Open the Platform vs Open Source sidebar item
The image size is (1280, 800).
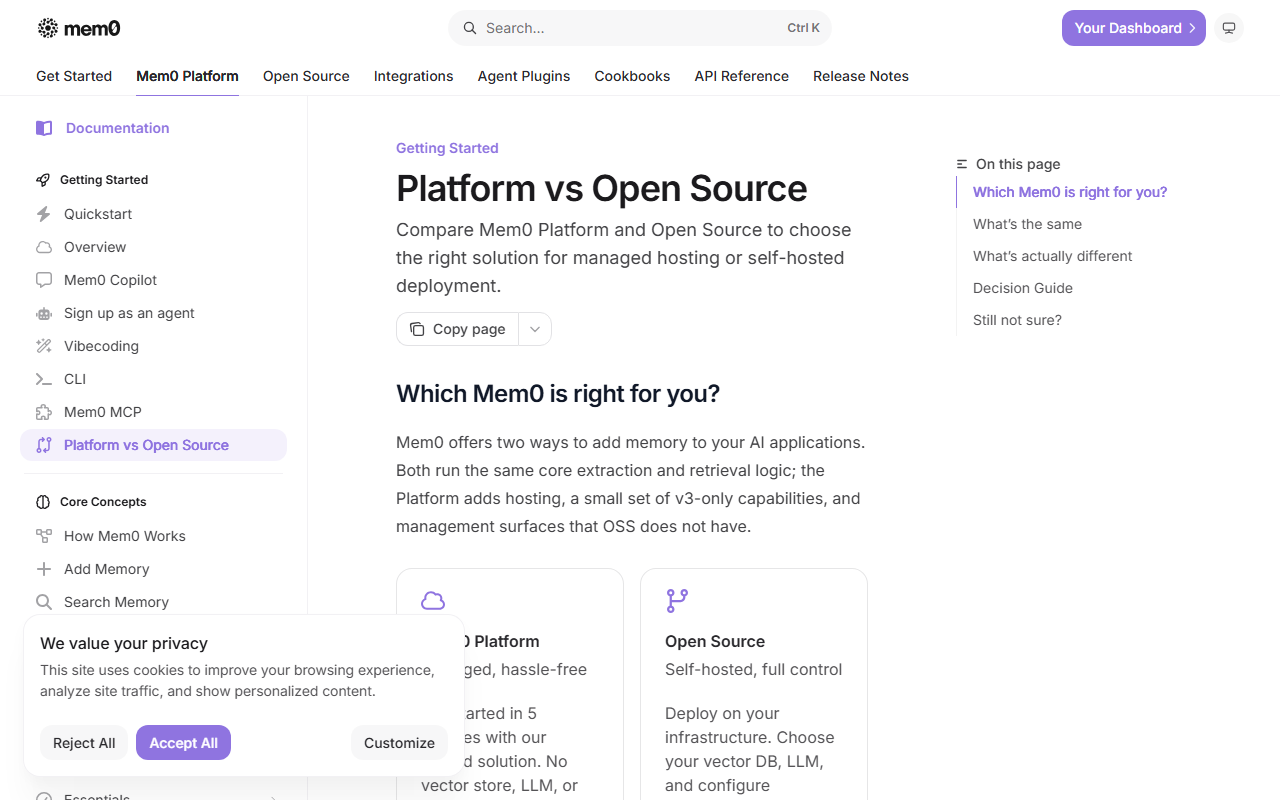pos(153,445)
